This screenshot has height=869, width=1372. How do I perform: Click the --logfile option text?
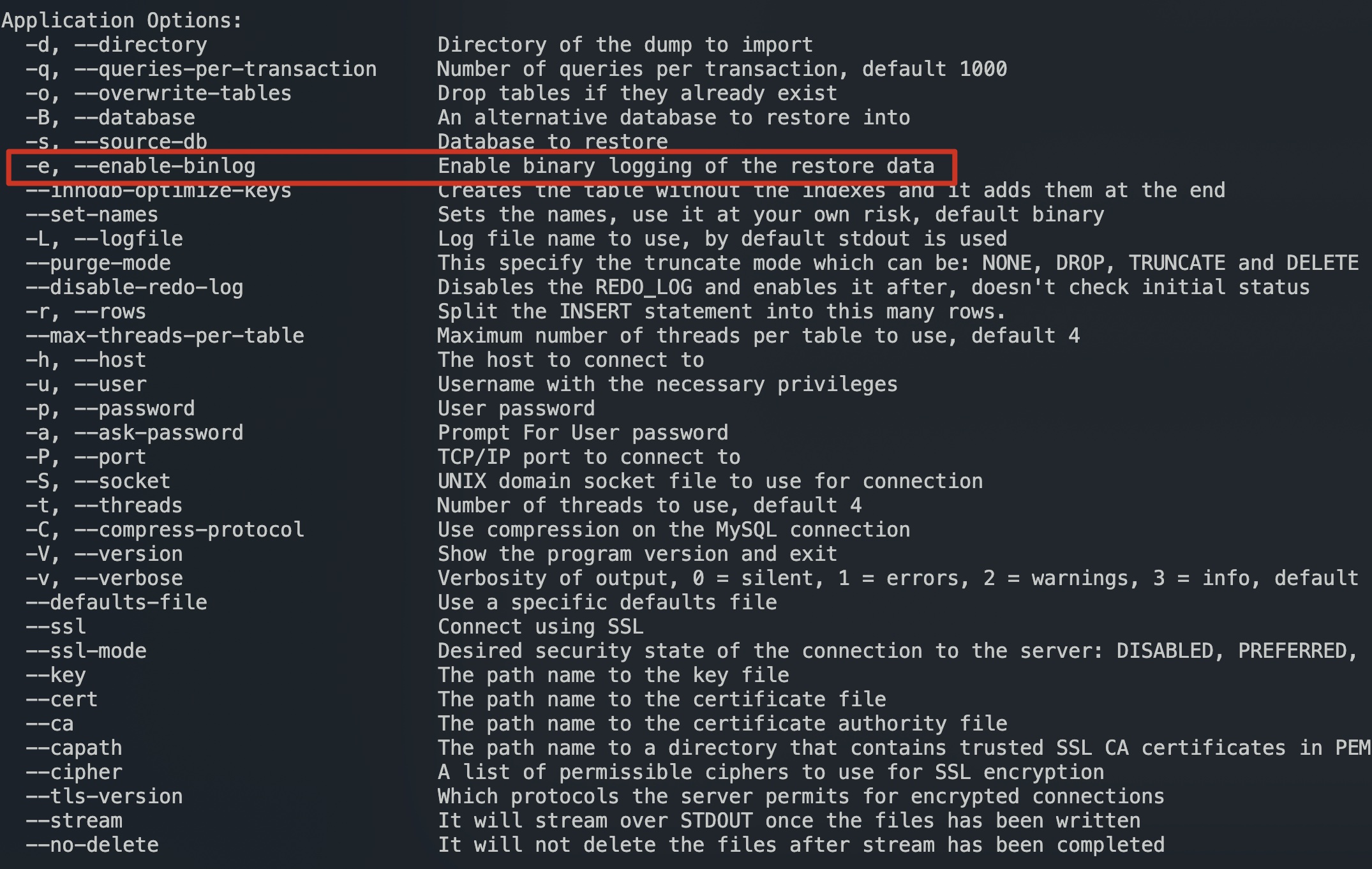click(x=128, y=239)
